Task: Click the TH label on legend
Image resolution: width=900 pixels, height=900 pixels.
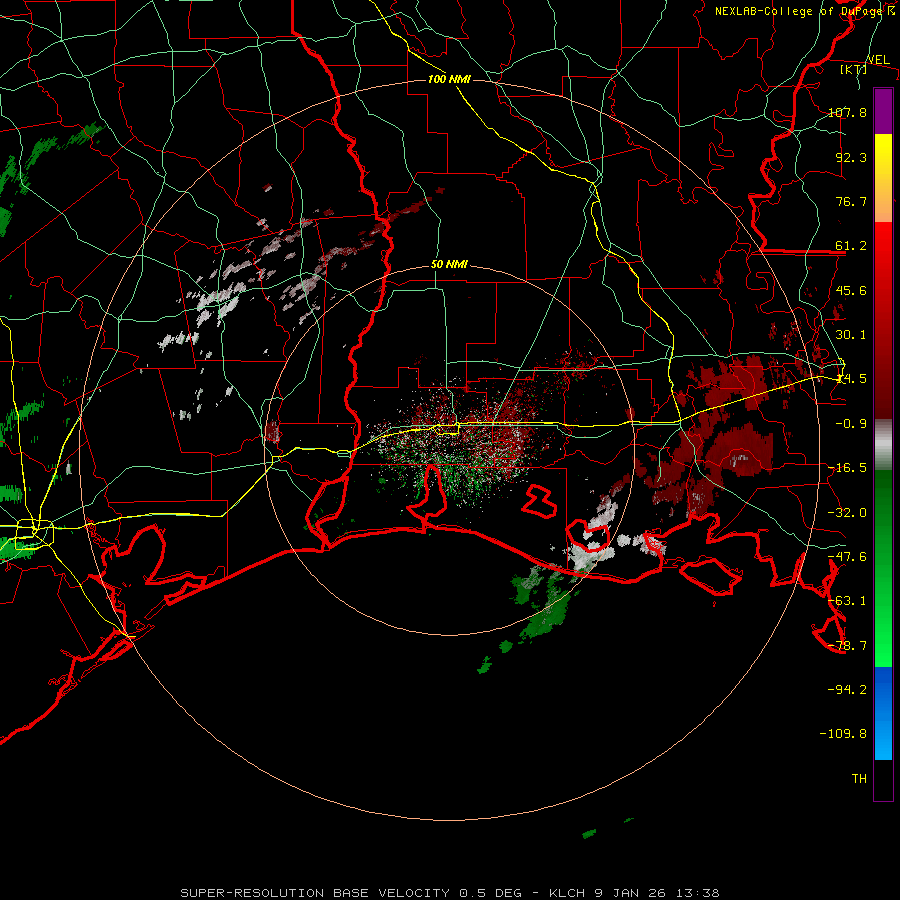Action: pyautogui.click(x=859, y=779)
